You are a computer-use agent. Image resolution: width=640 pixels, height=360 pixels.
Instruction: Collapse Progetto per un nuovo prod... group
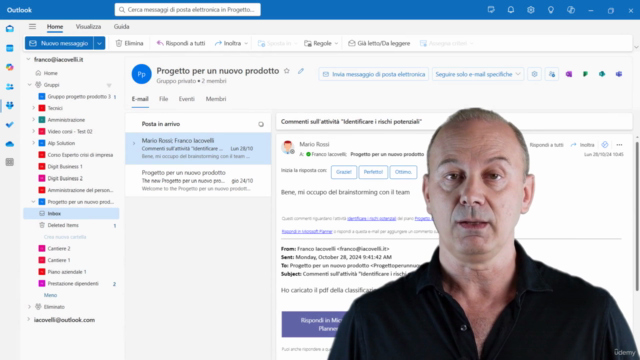(x=33, y=202)
